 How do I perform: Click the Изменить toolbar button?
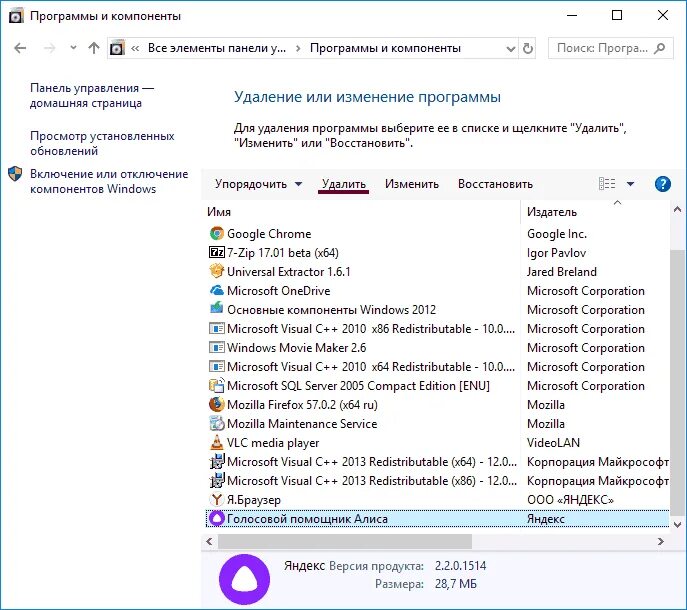tap(412, 184)
